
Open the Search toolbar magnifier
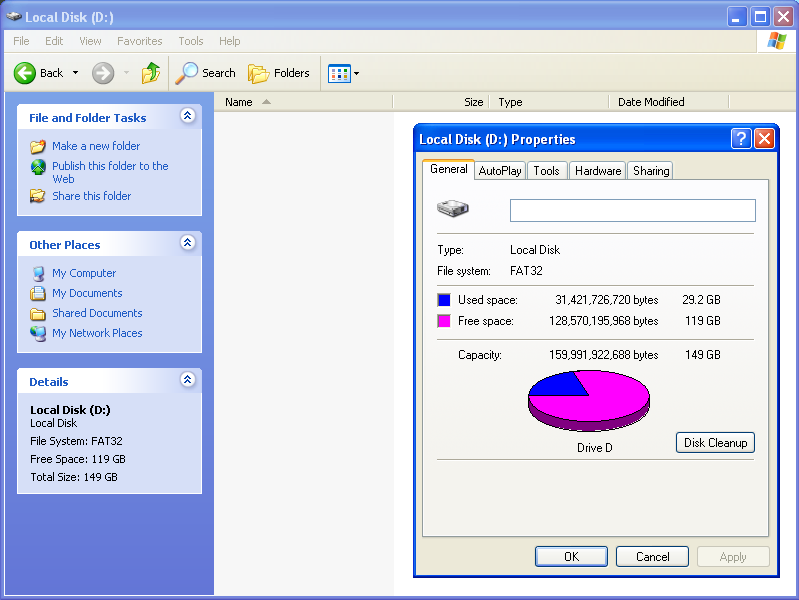click(187, 73)
